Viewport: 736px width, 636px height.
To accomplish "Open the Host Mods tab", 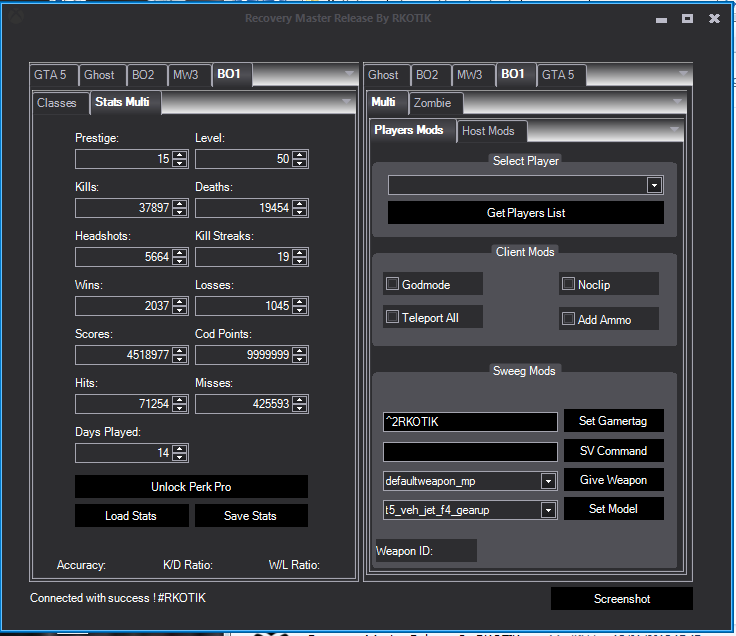I will (492, 131).
